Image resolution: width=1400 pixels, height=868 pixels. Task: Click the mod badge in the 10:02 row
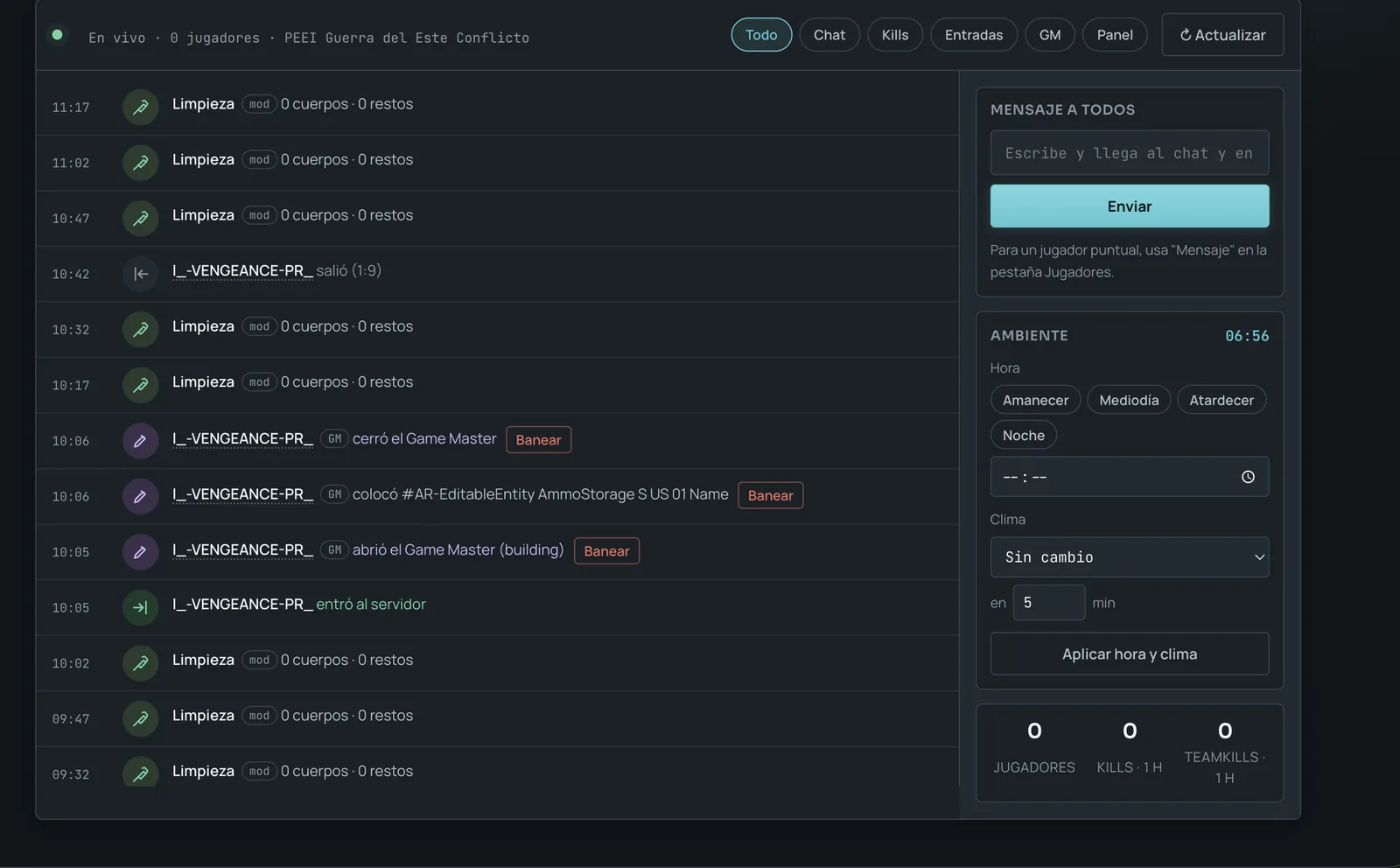(259, 660)
